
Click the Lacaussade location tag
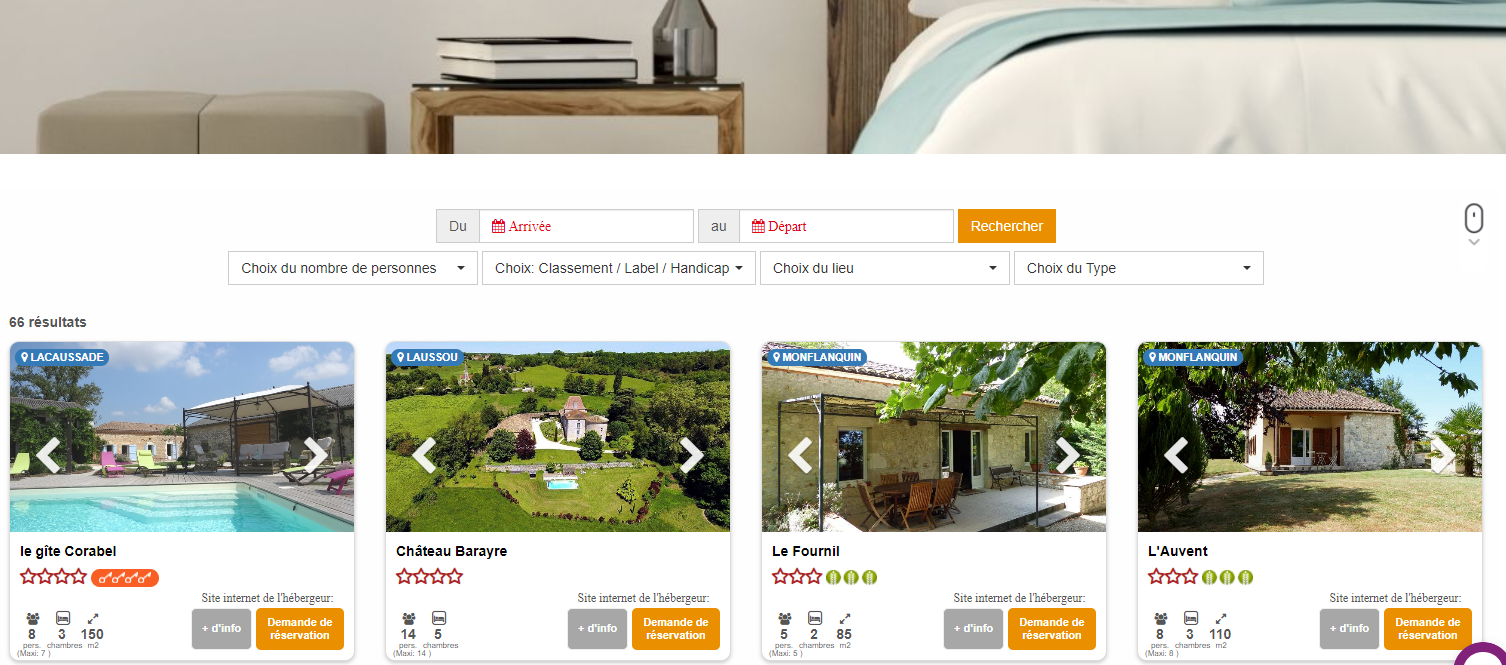61,357
